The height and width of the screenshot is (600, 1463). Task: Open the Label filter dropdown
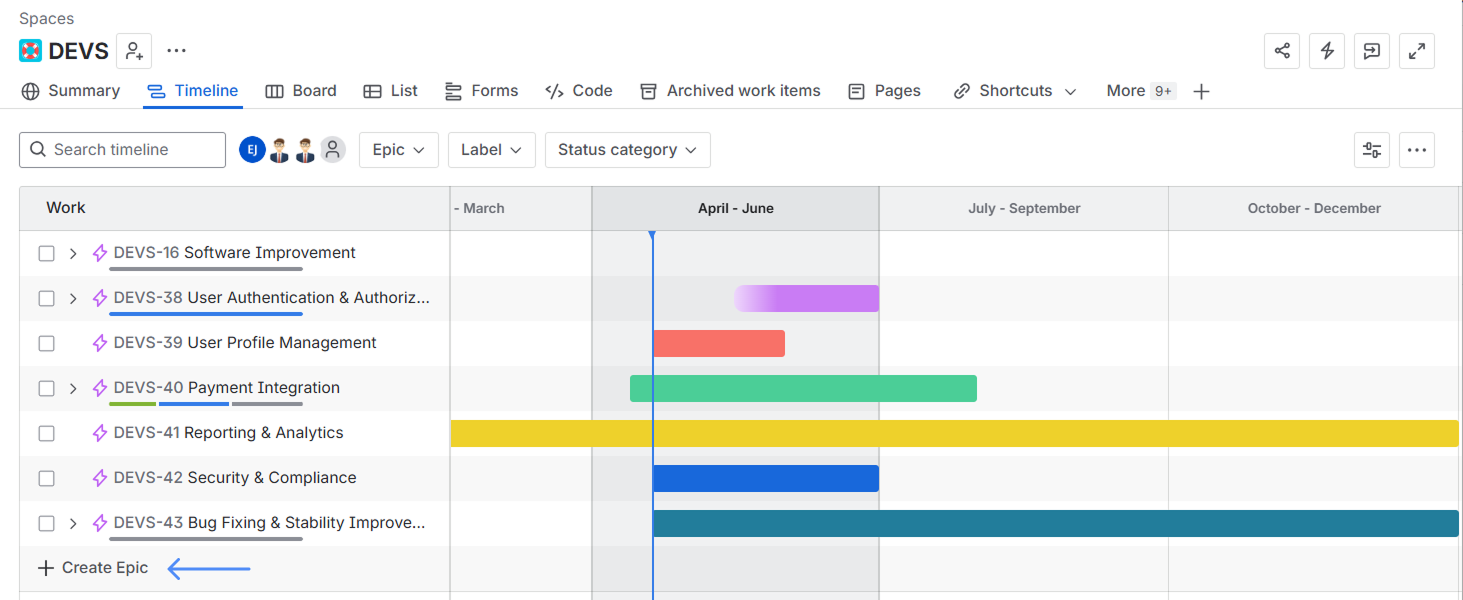pyautogui.click(x=491, y=150)
